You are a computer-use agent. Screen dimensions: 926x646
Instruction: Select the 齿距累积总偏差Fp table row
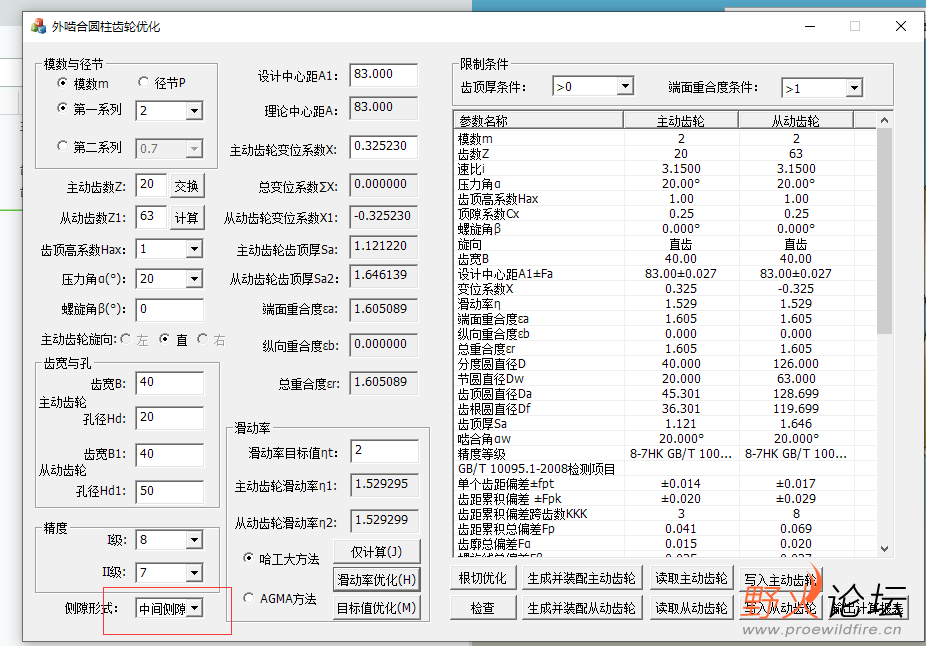(665, 529)
